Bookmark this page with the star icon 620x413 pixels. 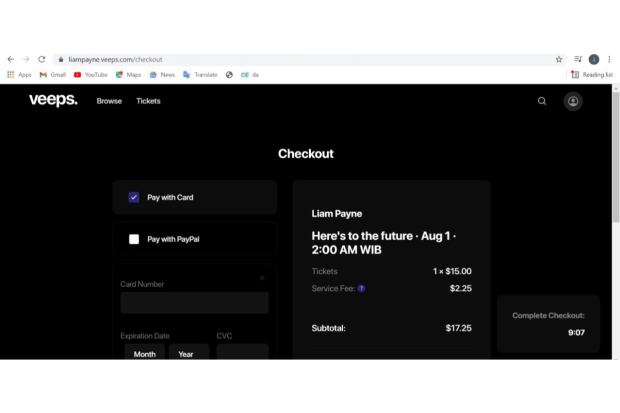559,59
